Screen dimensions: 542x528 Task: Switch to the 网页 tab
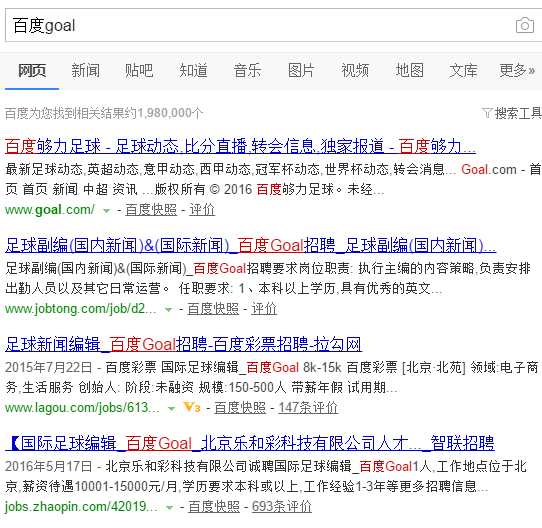32,71
